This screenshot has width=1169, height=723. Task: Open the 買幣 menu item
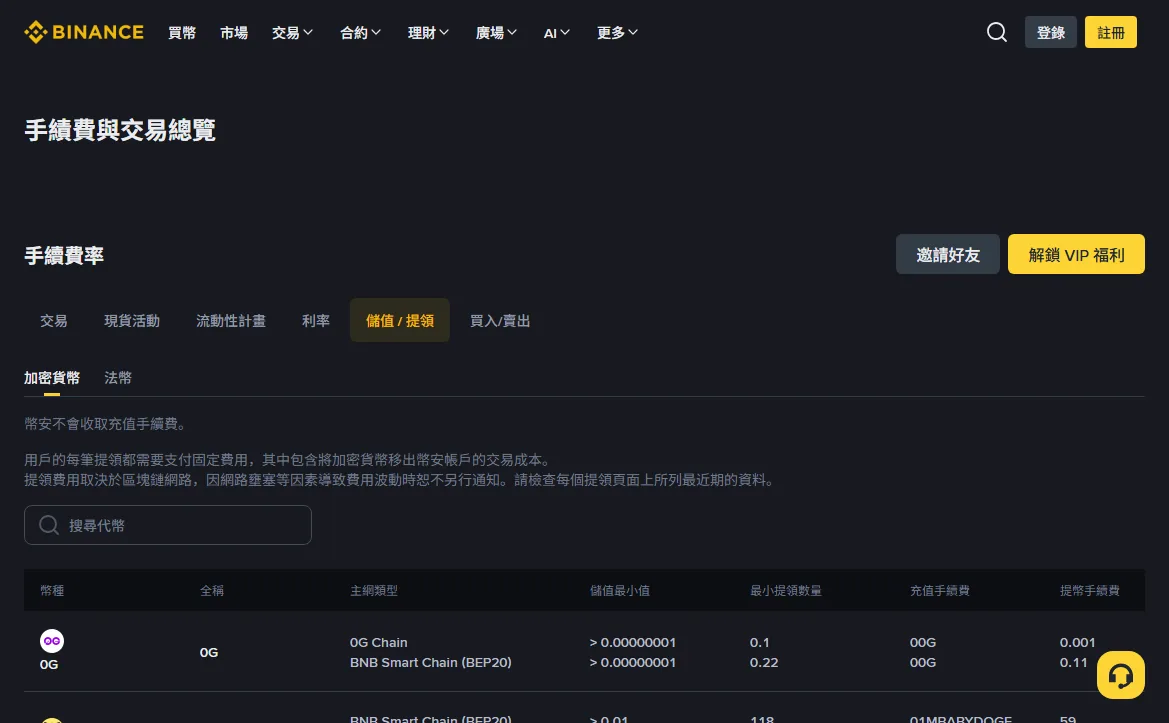182,33
